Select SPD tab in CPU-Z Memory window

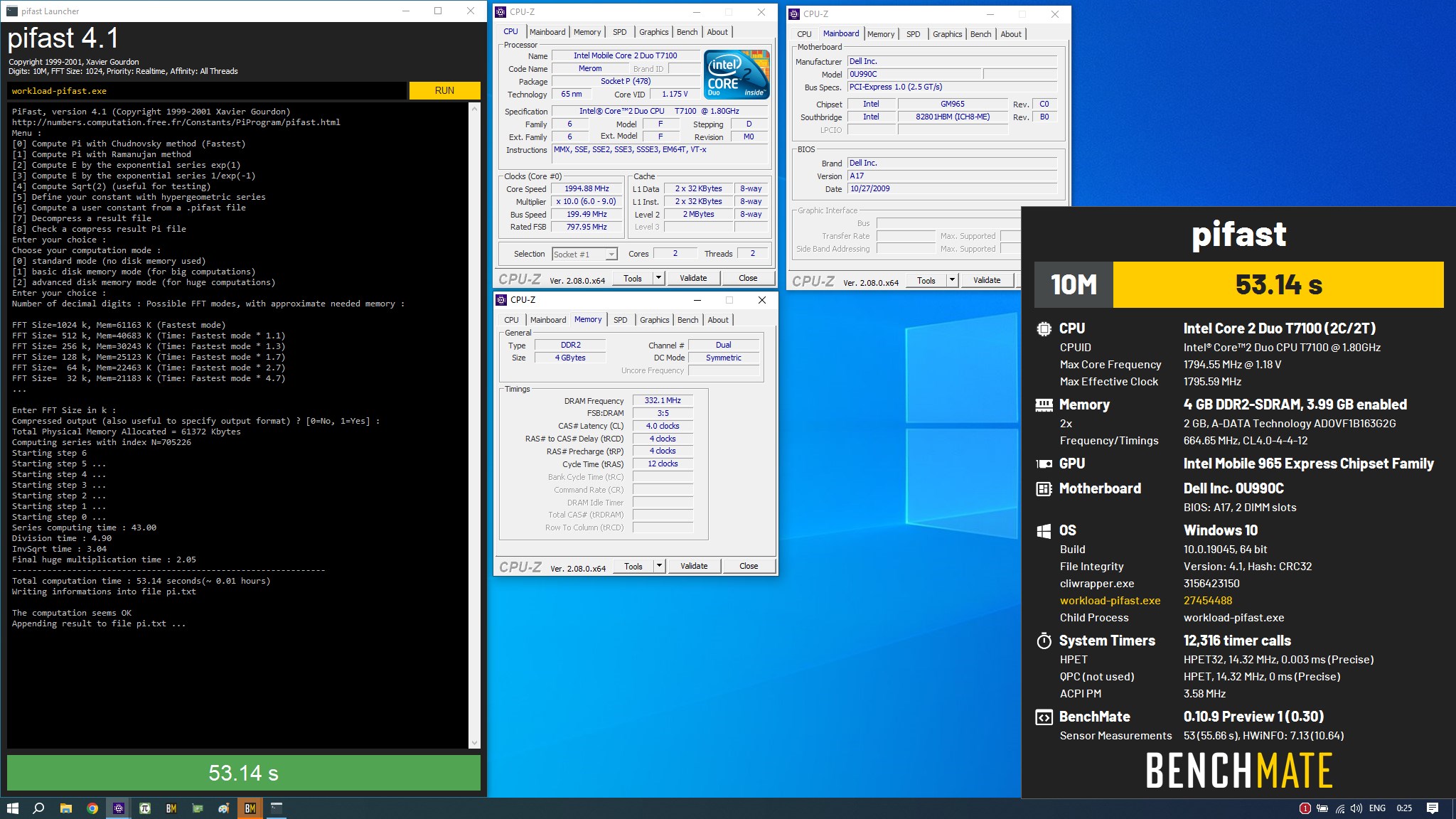pos(621,320)
